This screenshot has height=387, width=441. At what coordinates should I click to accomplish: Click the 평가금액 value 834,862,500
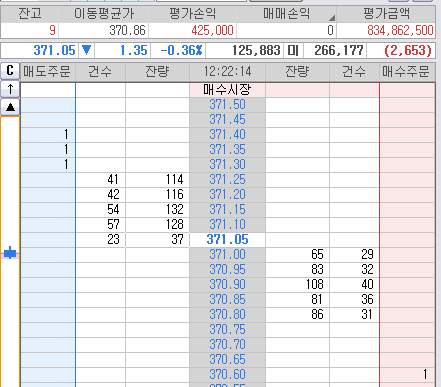coord(400,31)
